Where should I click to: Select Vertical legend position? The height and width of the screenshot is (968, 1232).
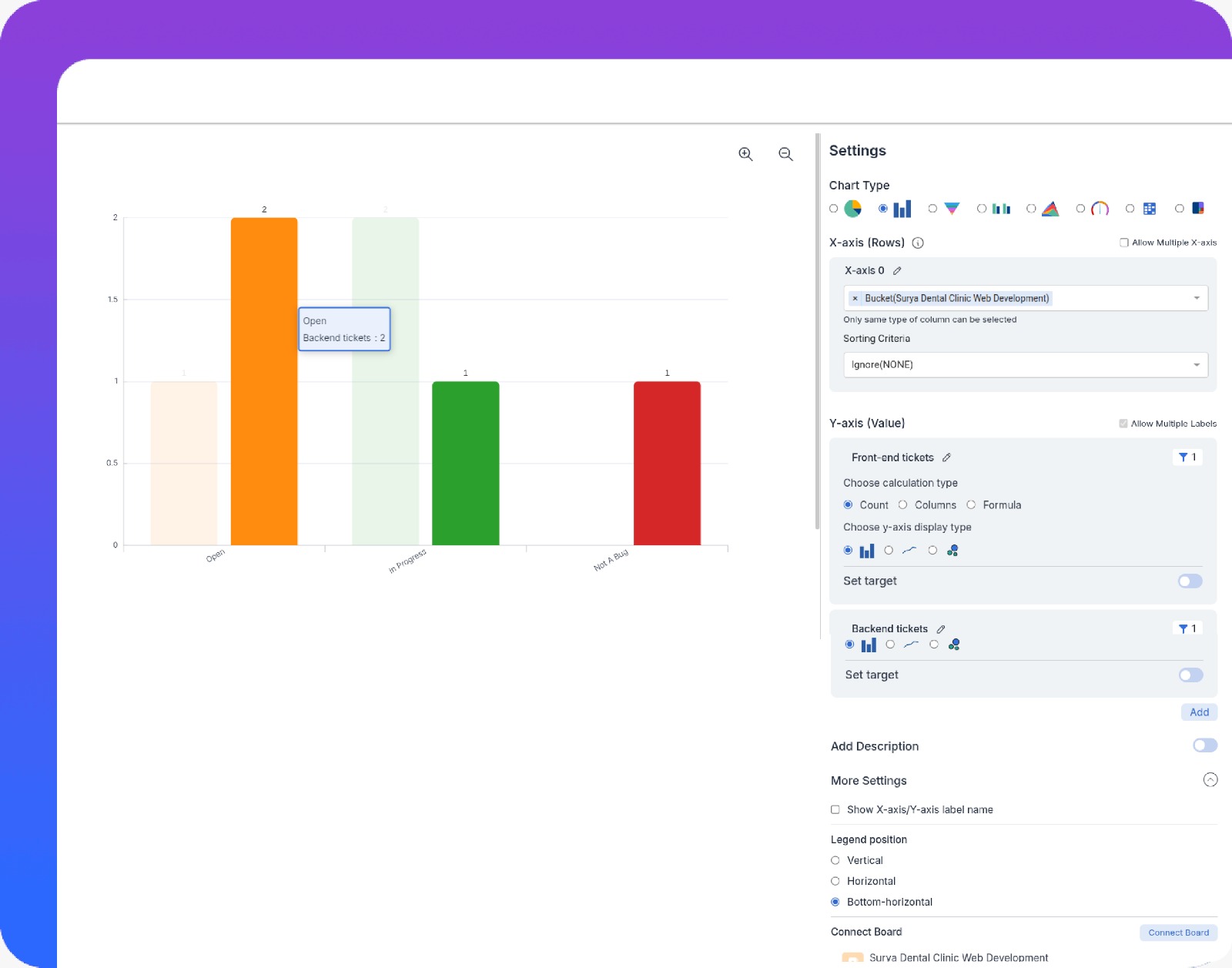point(835,860)
